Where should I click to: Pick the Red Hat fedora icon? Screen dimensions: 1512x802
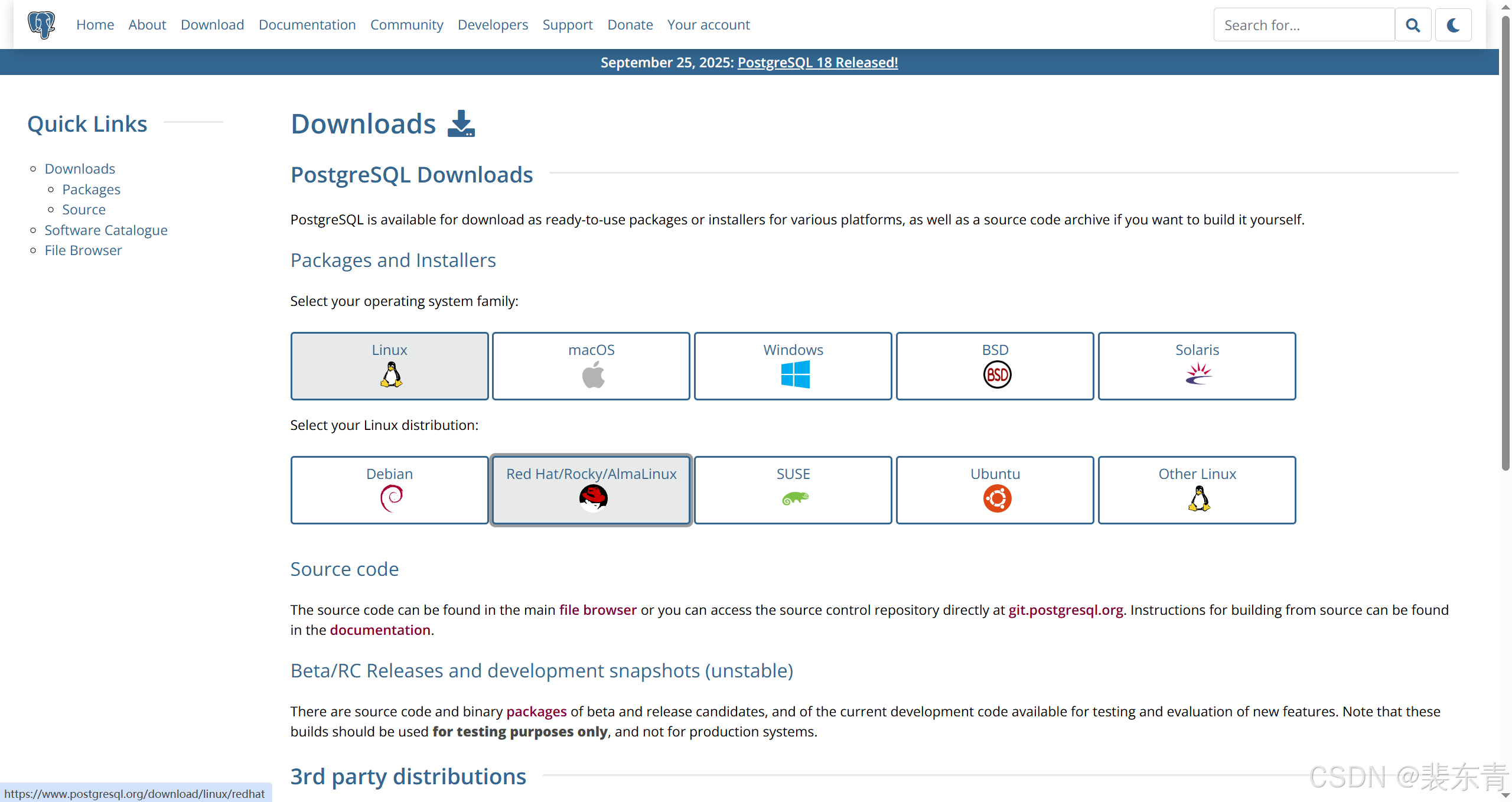(x=593, y=498)
